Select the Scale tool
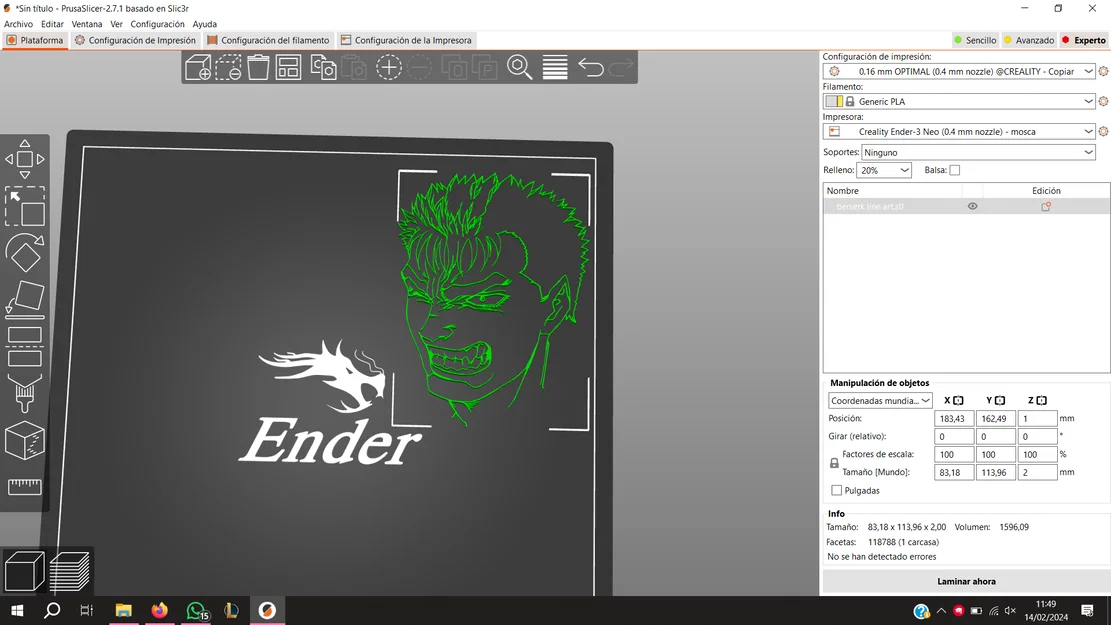This screenshot has width=1111, height=625. click(25, 206)
